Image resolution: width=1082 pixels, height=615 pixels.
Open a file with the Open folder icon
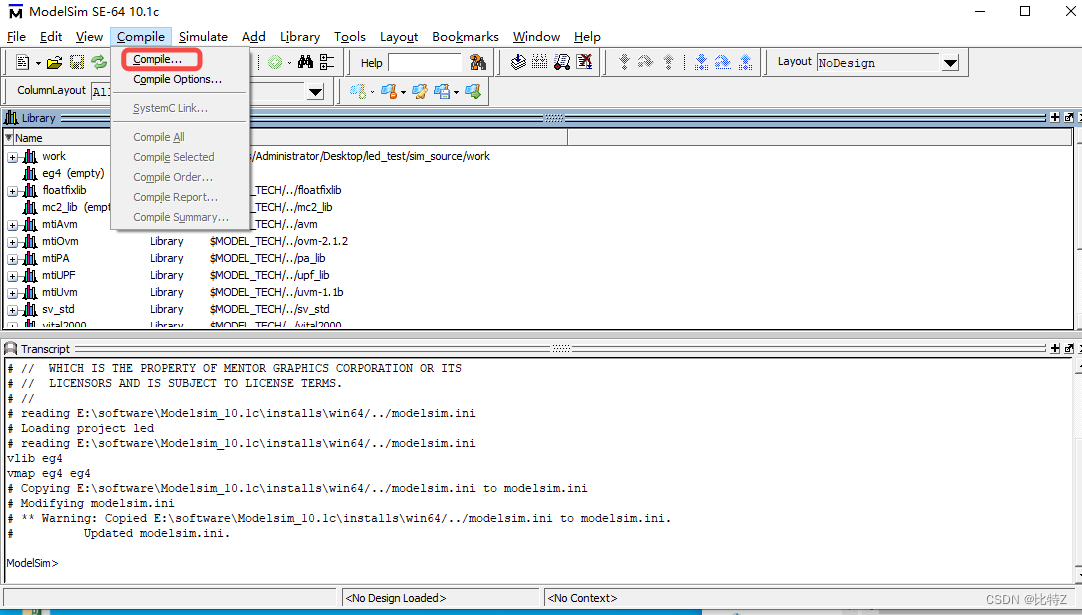[53, 61]
